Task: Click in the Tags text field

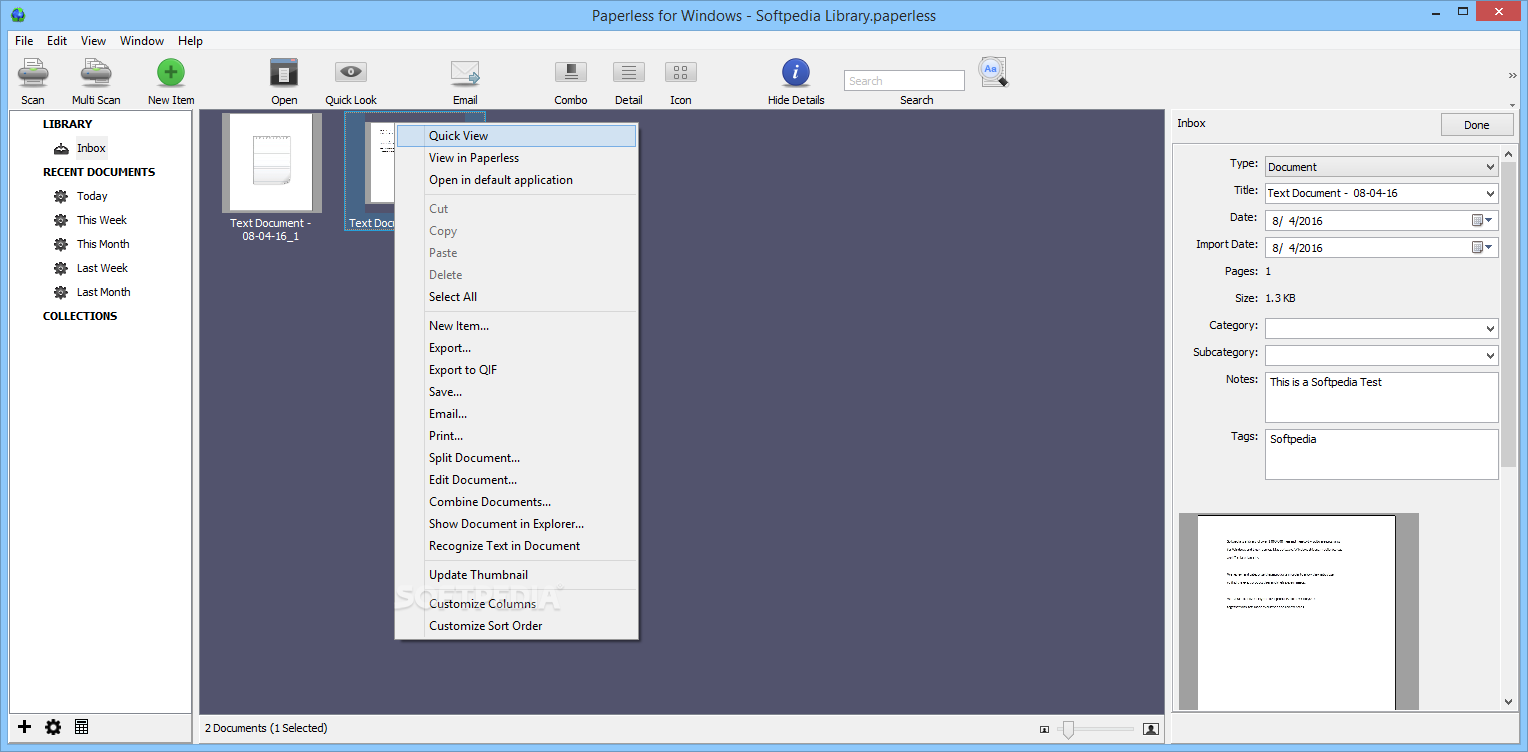Action: click(1381, 454)
